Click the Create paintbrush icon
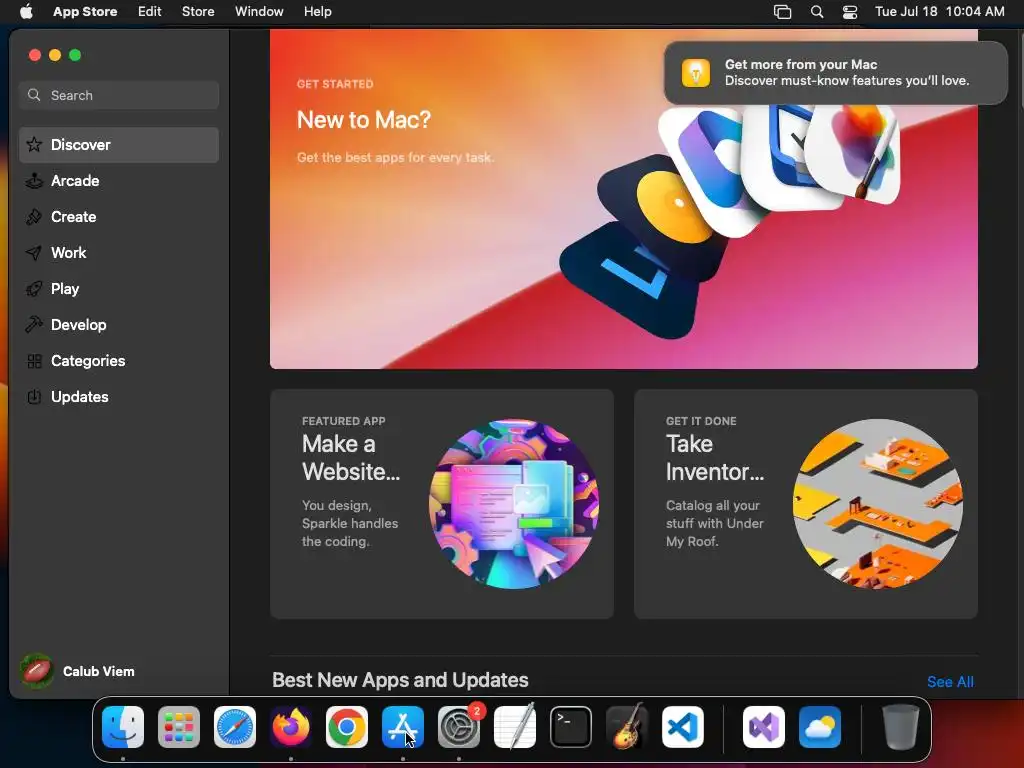The image size is (1024, 768). pos(34,217)
